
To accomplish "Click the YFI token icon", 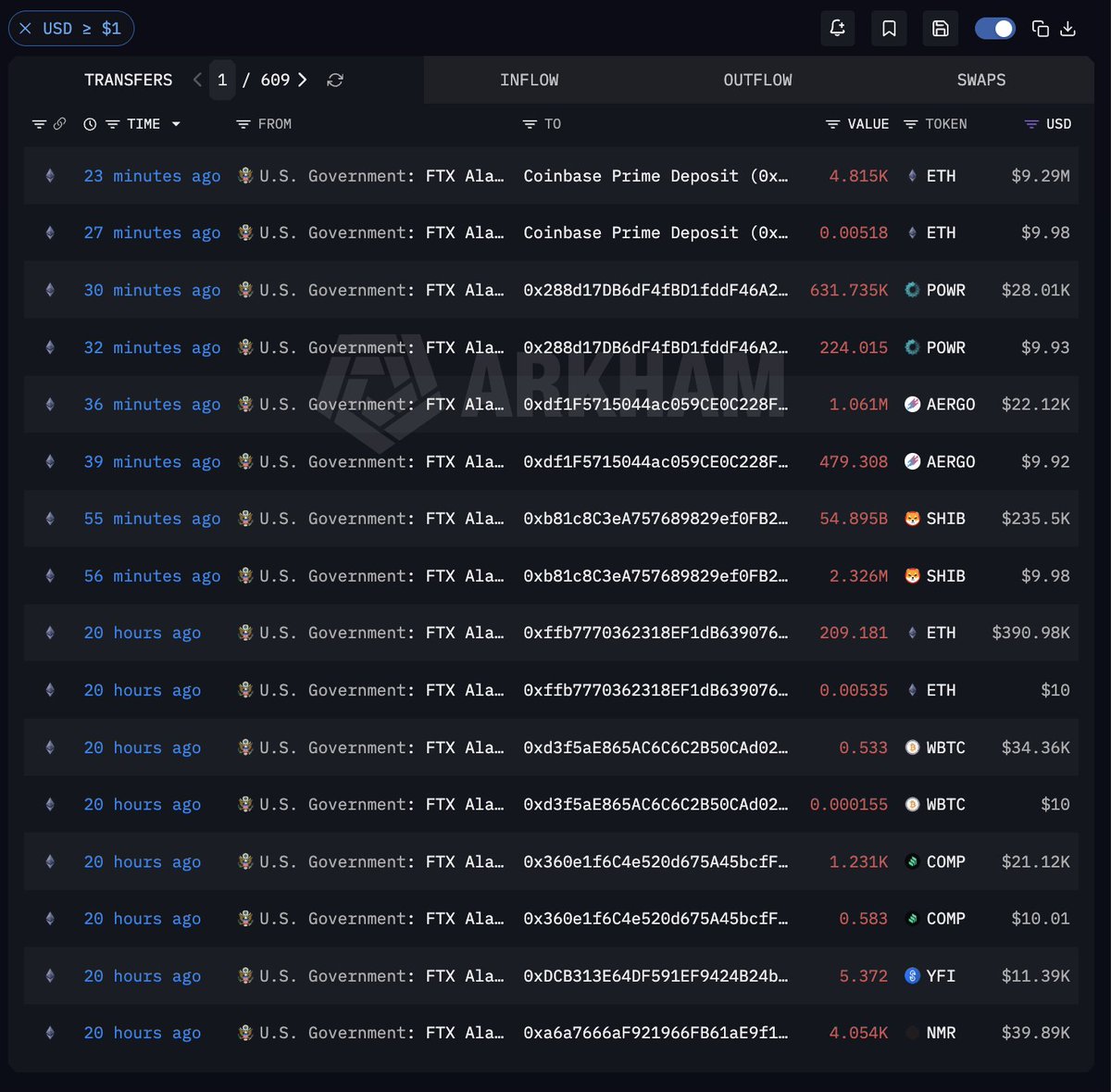I will pyautogui.click(x=912, y=976).
